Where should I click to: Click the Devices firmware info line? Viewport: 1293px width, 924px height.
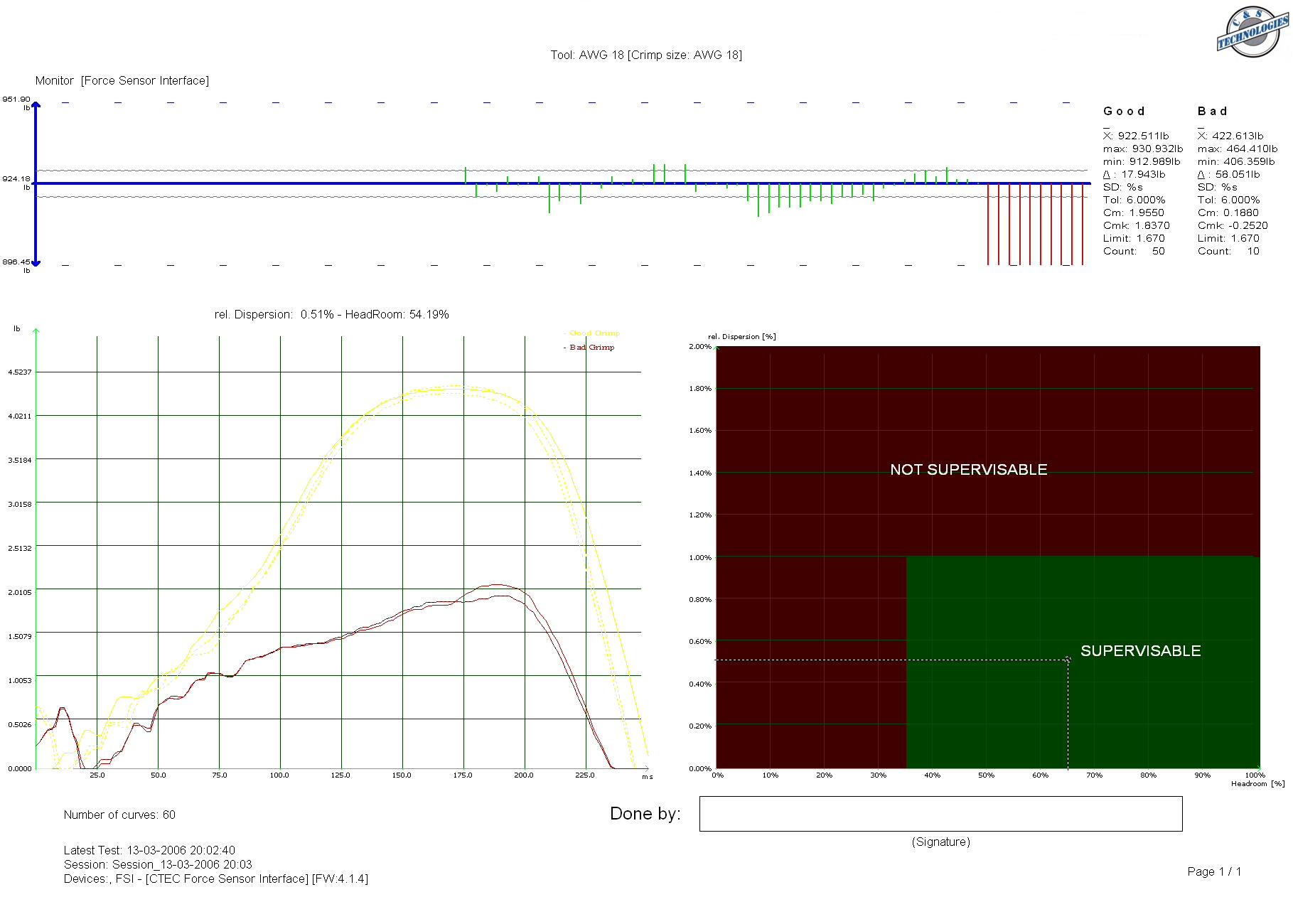click(x=215, y=879)
